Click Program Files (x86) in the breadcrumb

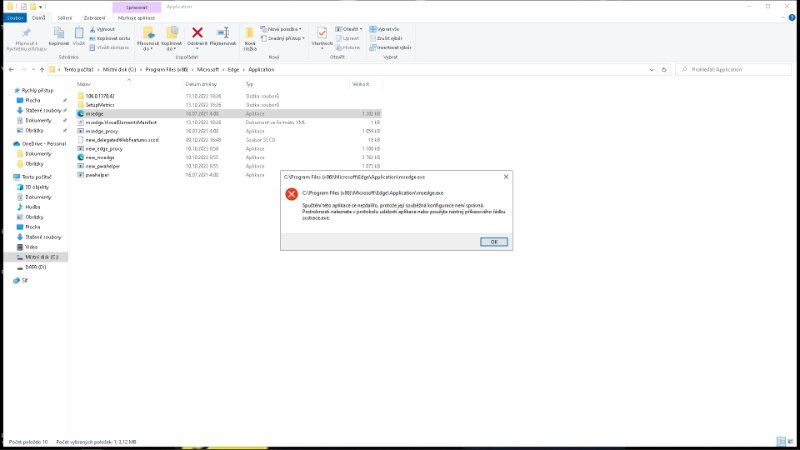coord(166,69)
